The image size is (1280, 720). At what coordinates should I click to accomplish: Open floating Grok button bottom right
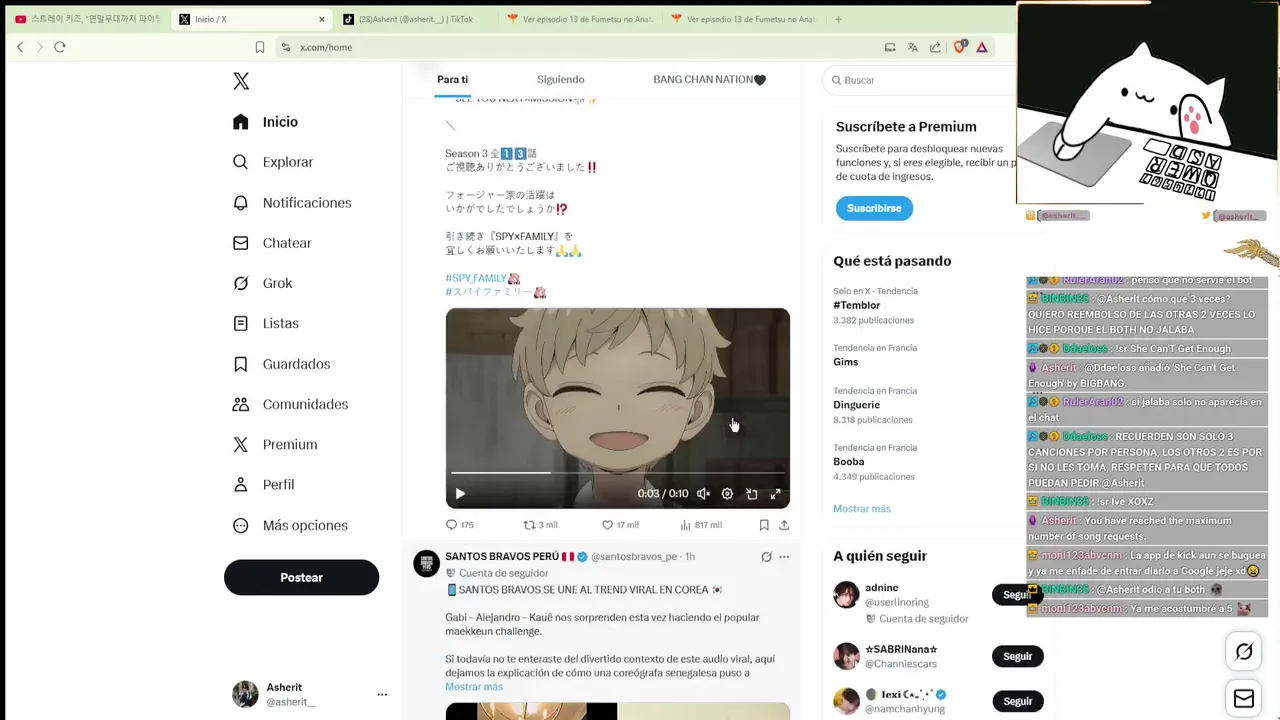click(x=1244, y=652)
